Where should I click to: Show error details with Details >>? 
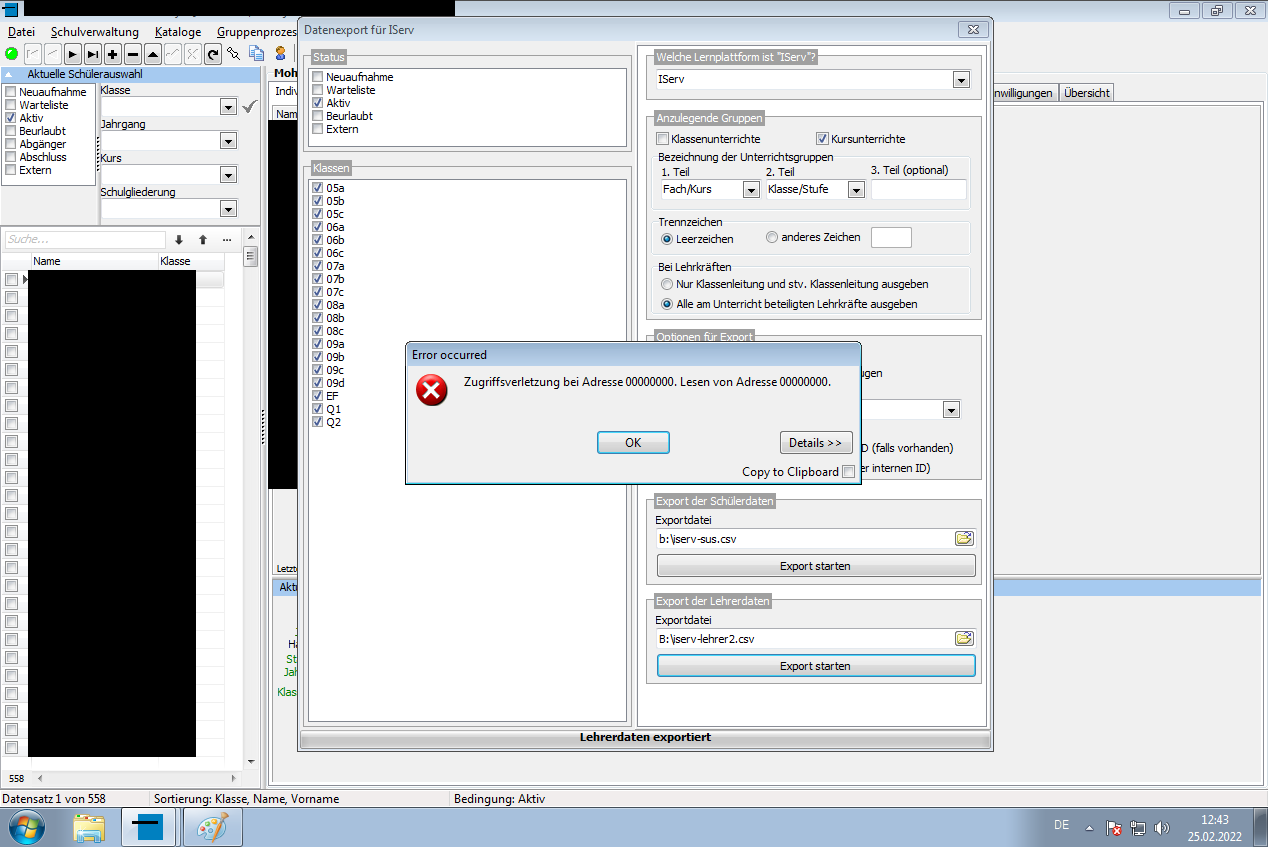click(815, 443)
